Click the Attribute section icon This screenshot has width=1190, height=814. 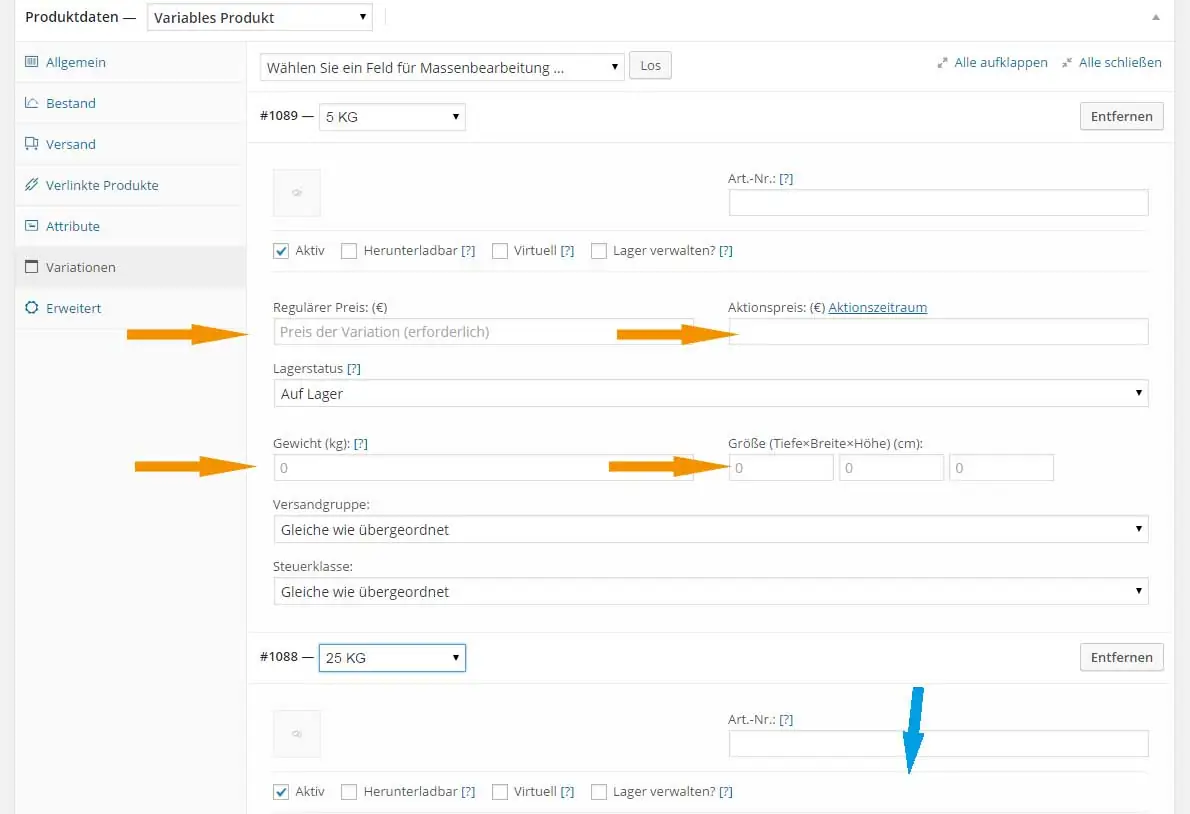(31, 226)
